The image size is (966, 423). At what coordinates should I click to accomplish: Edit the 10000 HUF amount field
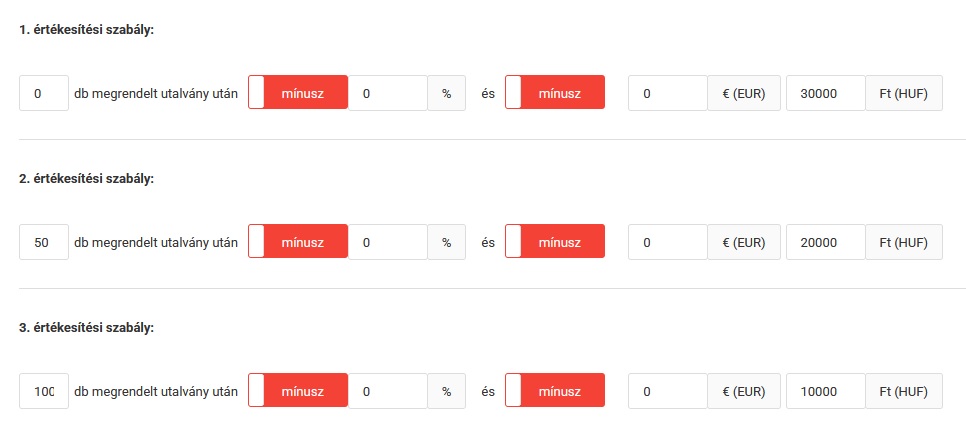(825, 391)
